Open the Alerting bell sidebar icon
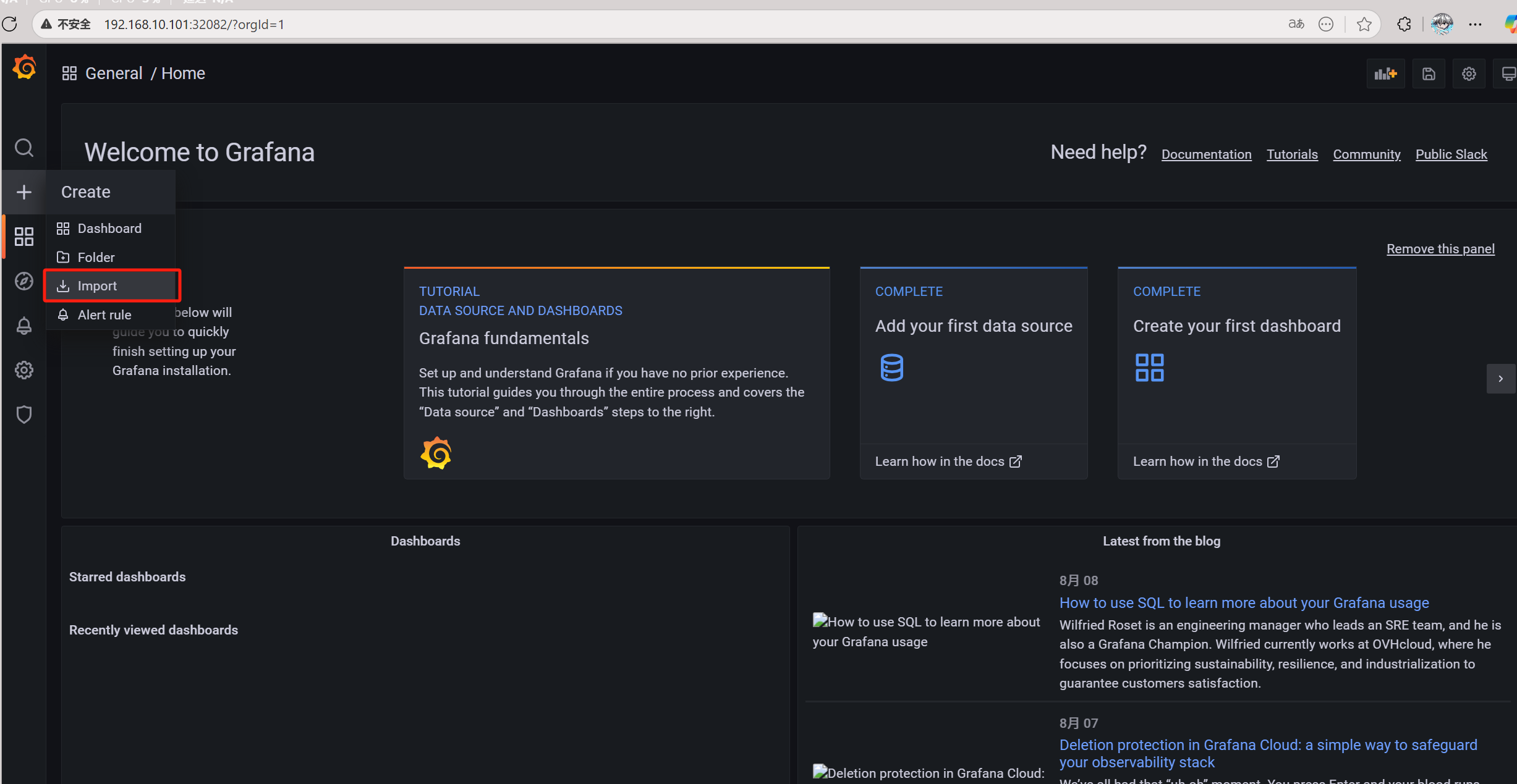 coord(24,326)
